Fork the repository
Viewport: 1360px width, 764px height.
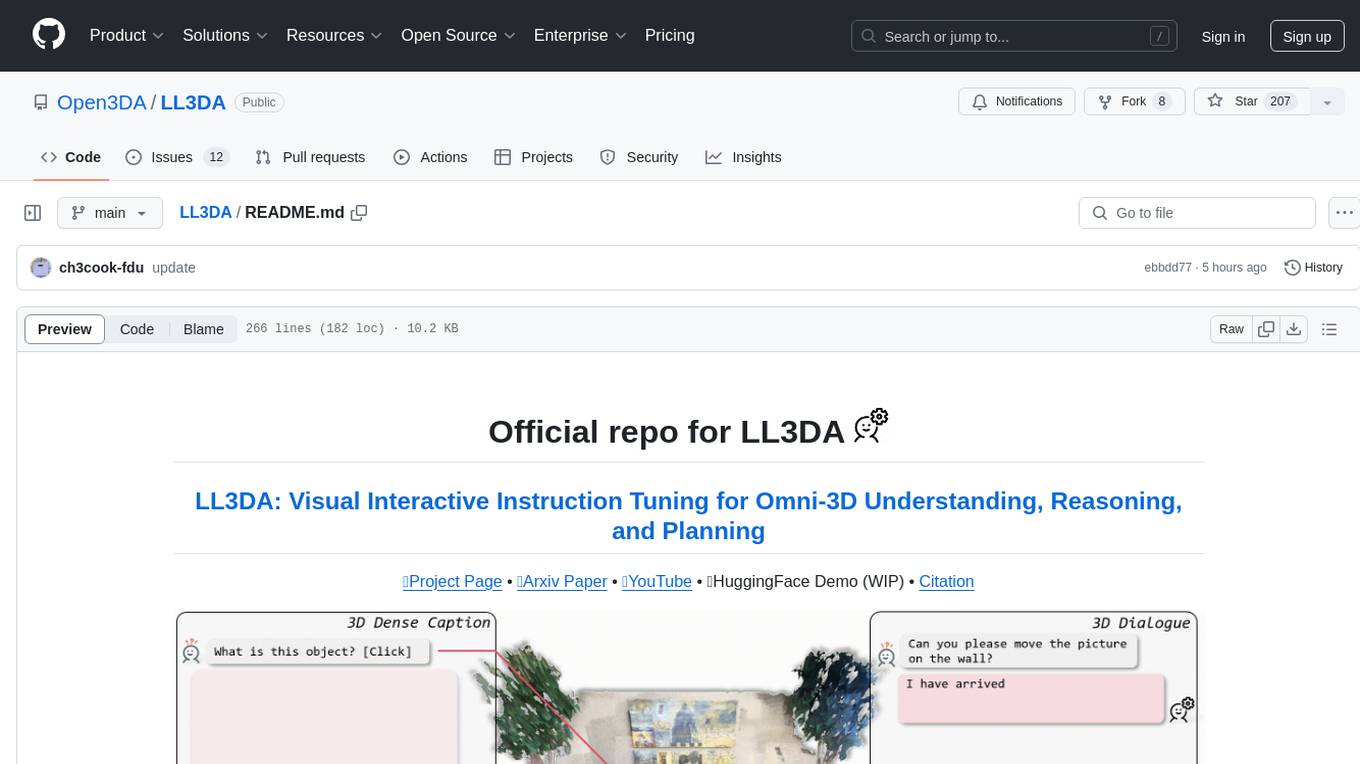1134,102
